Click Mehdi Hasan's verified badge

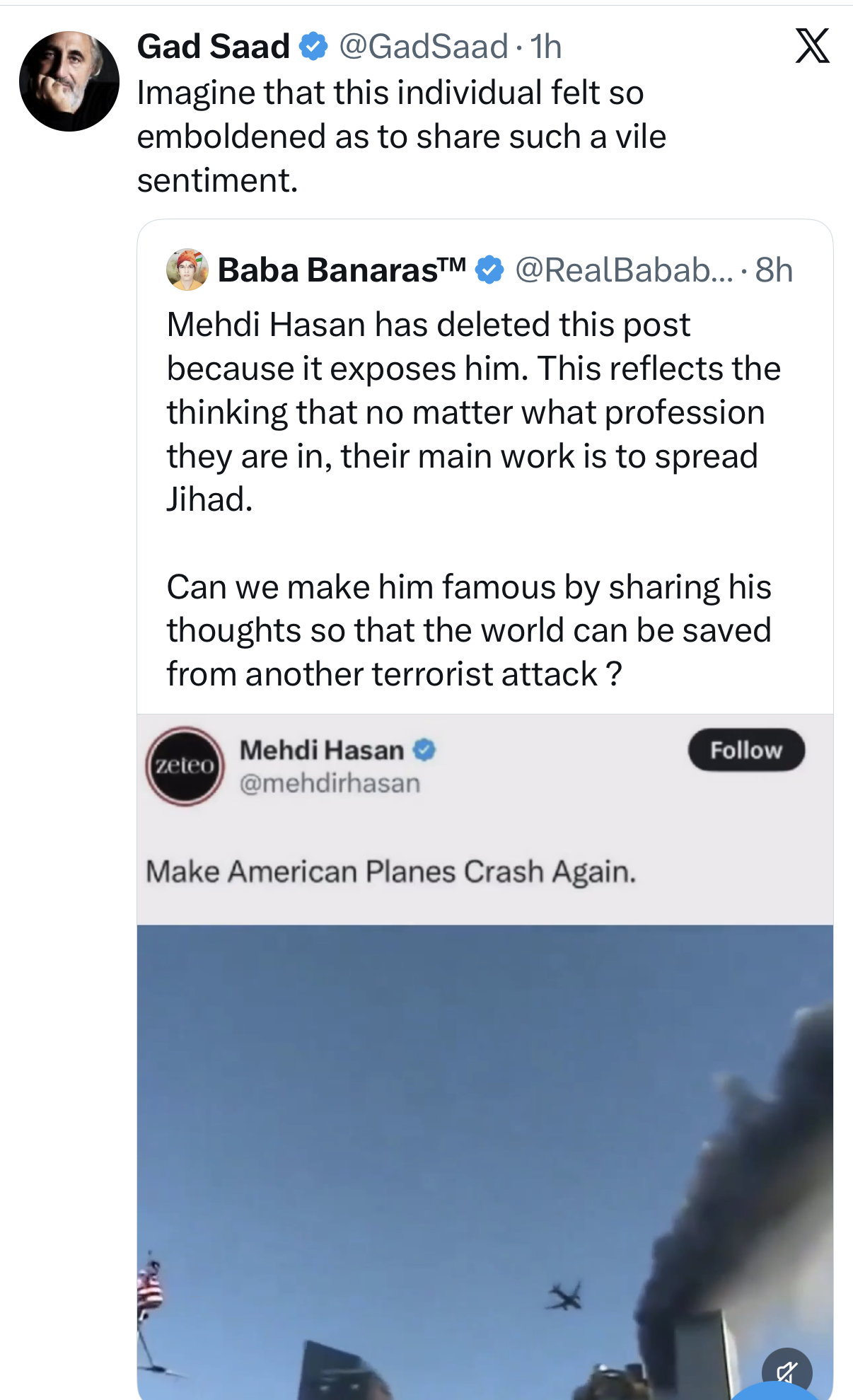click(x=424, y=750)
